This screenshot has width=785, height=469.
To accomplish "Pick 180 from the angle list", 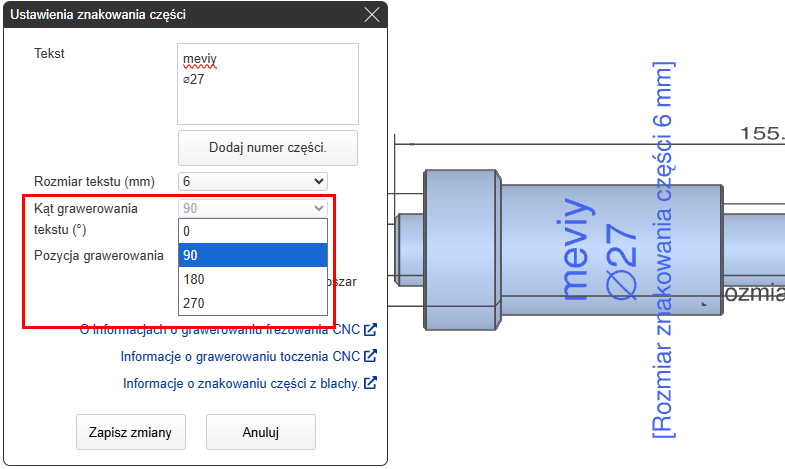I will (253, 279).
